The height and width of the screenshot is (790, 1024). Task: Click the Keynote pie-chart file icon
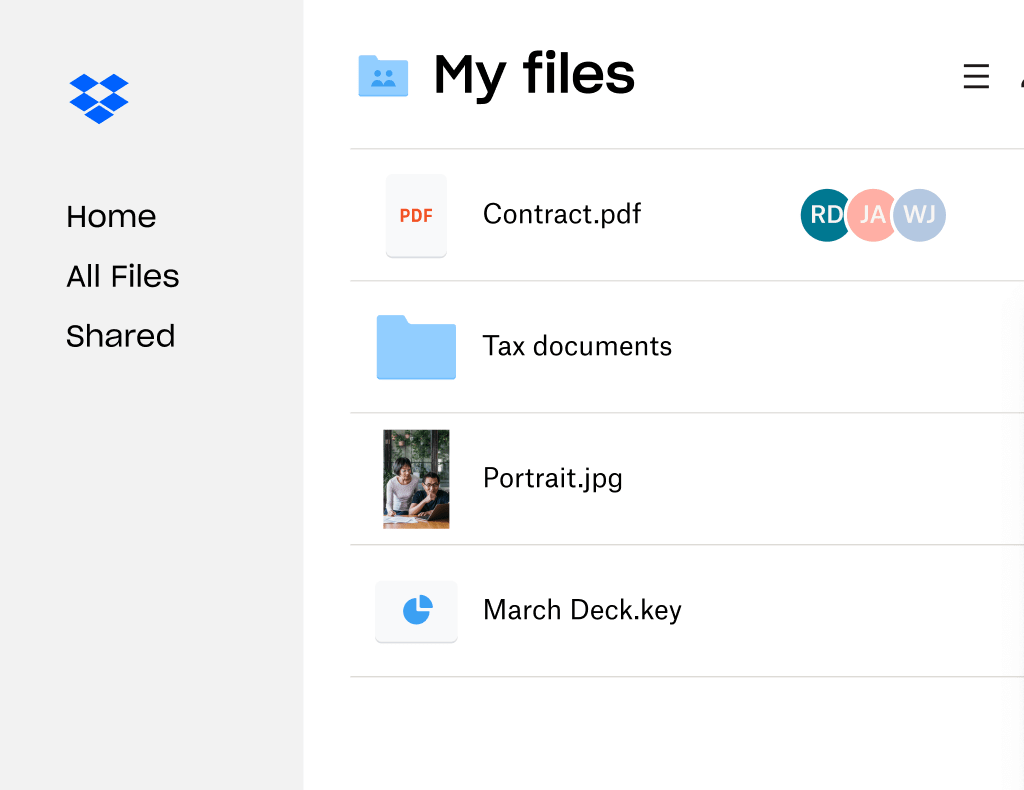[x=416, y=610]
